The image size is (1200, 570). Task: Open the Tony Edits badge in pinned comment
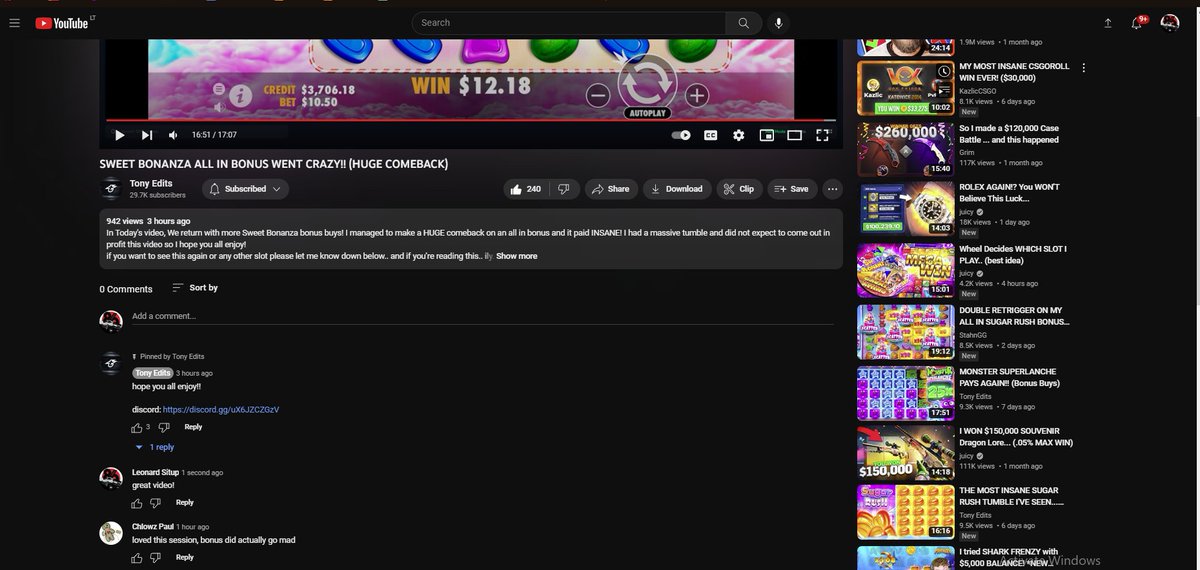point(153,373)
